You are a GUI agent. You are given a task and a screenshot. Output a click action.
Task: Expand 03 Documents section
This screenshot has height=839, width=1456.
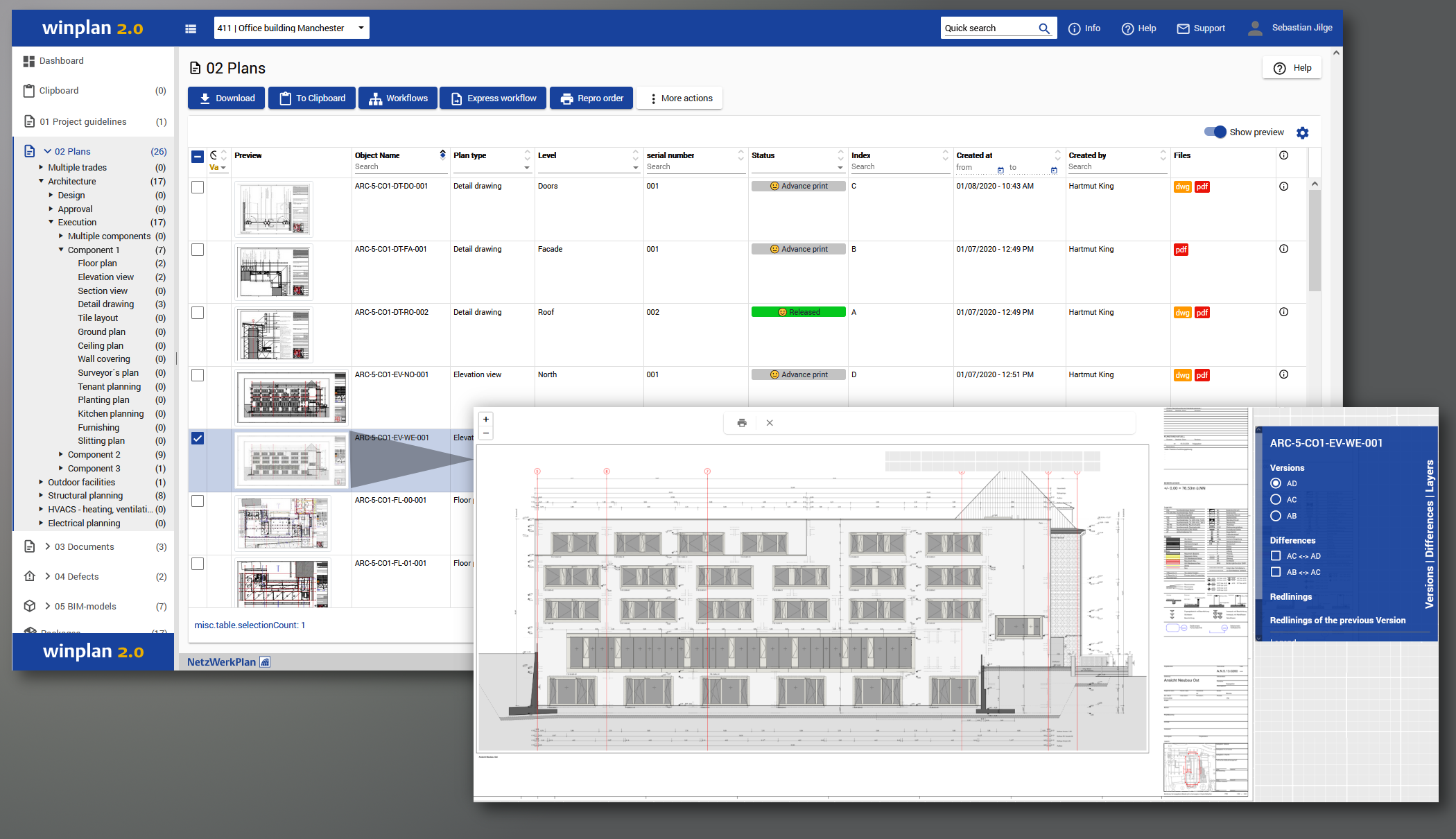pyautogui.click(x=47, y=546)
